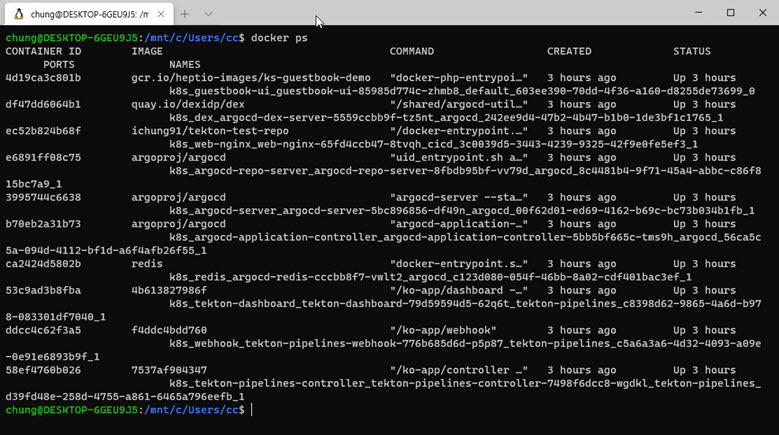
Task: Click container ID df47dd6064b1
Action: 43,104
